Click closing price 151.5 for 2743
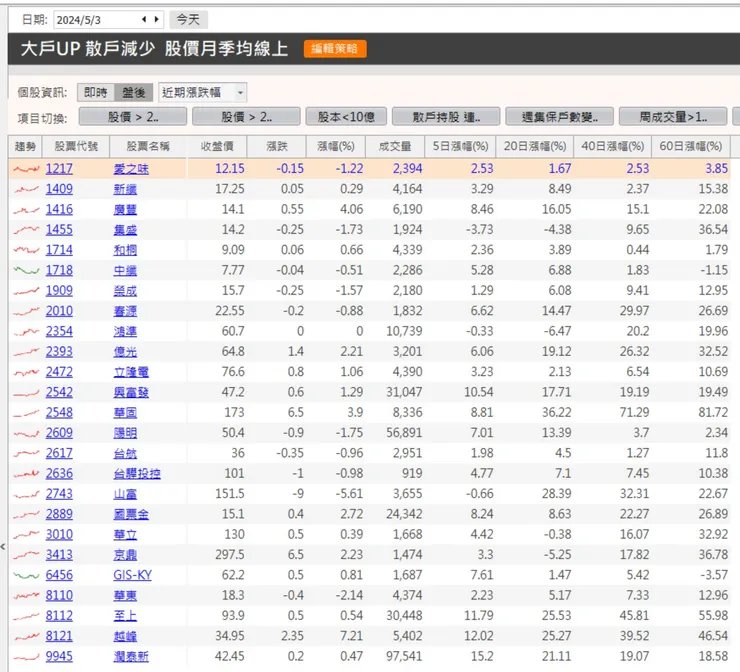The width and height of the screenshot is (740, 672). pos(230,493)
